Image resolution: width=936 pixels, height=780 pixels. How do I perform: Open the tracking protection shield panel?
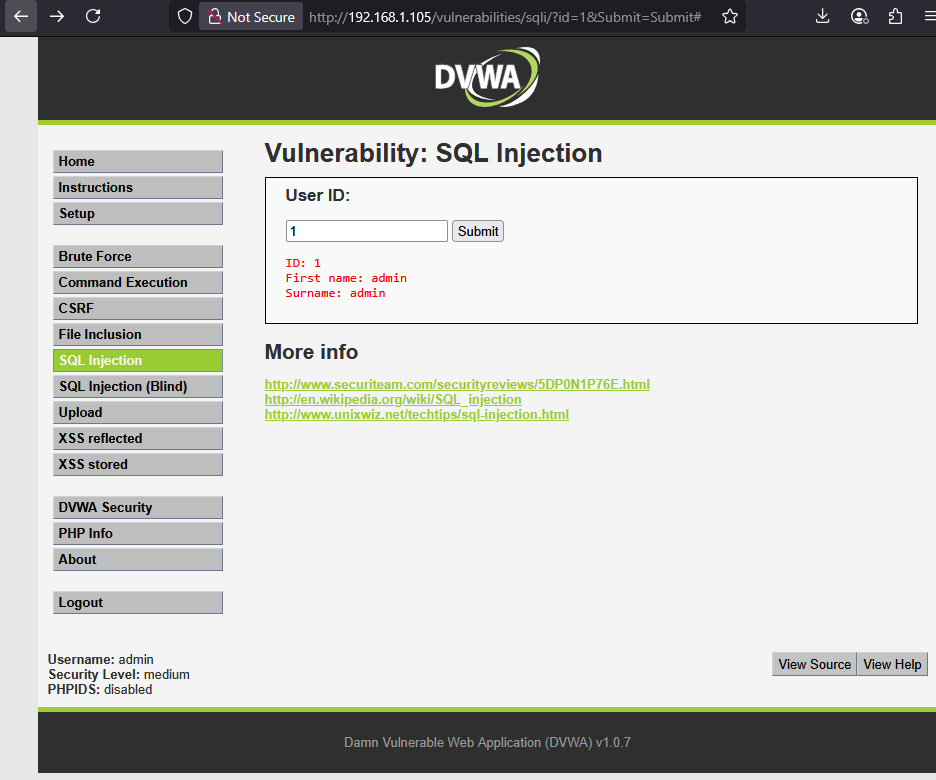[x=182, y=16]
